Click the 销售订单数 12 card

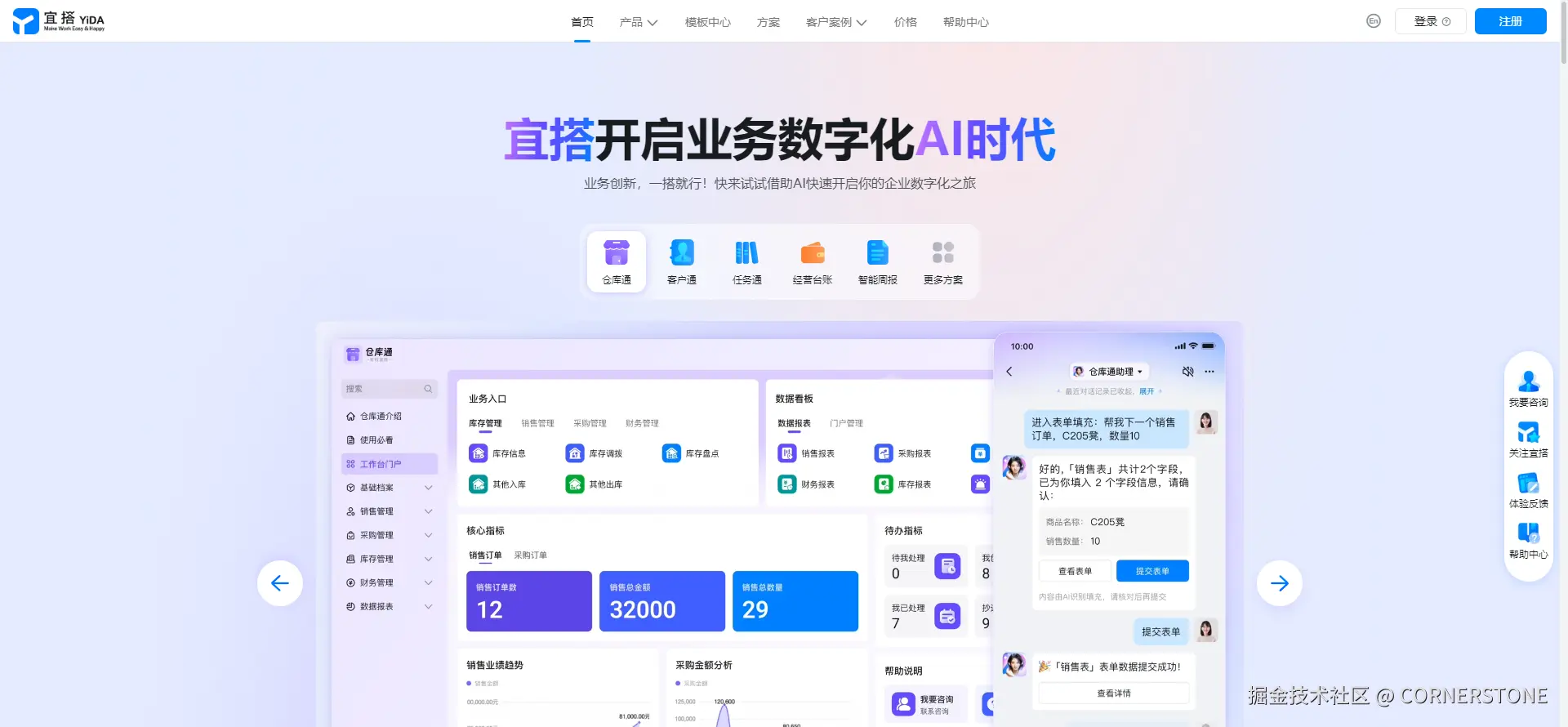[529, 601]
